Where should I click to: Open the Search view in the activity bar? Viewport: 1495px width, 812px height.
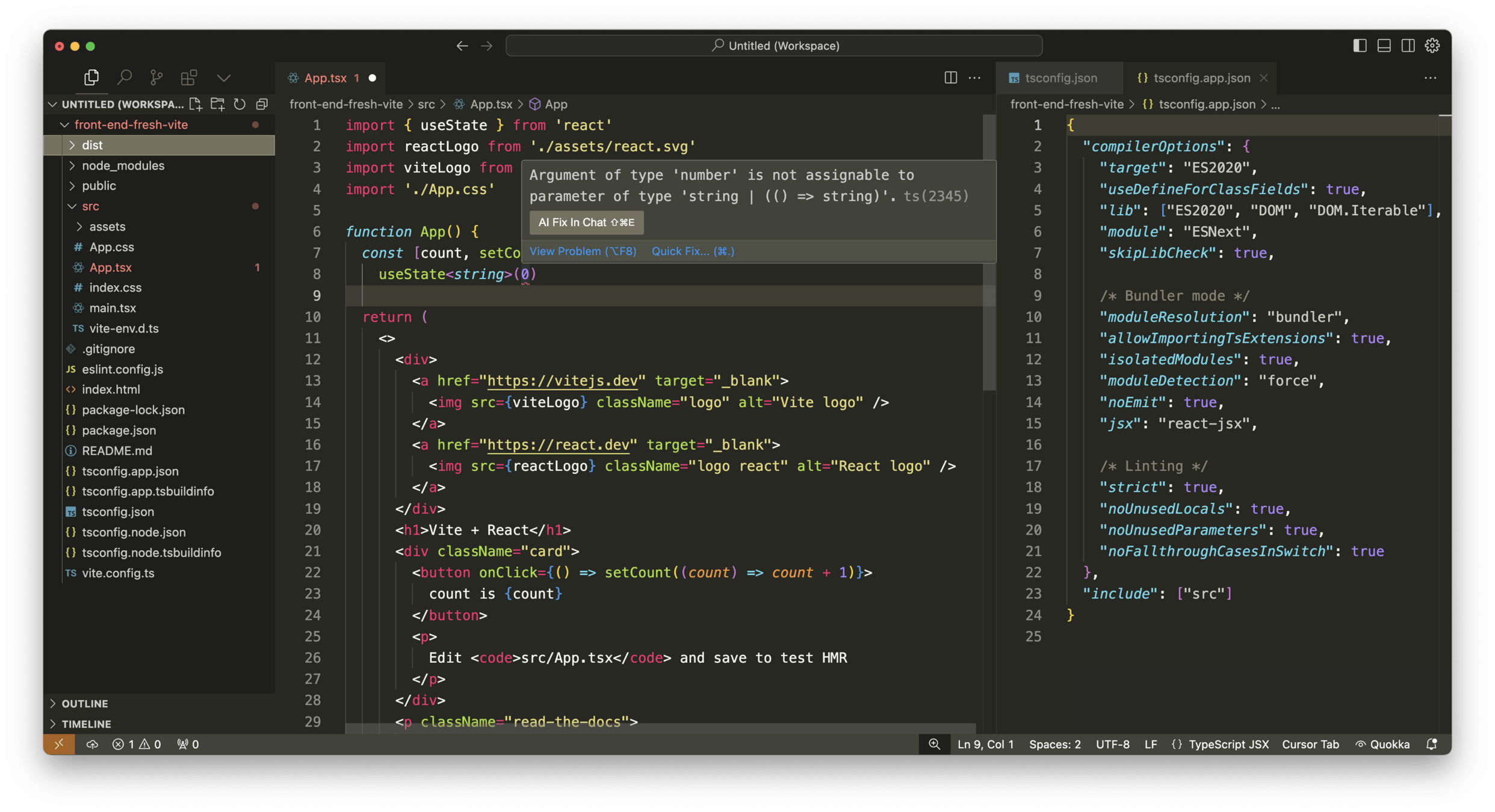125,78
